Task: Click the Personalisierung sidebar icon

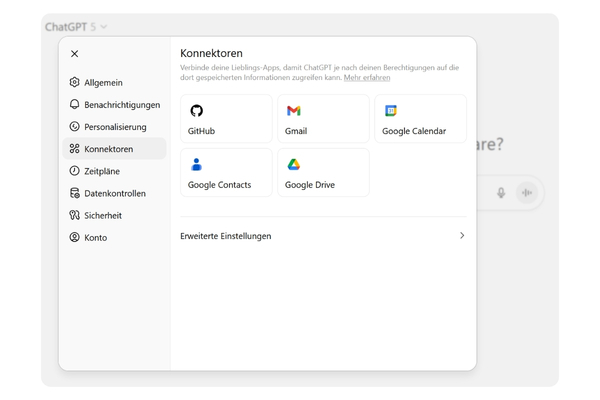Action: tap(74, 126)
